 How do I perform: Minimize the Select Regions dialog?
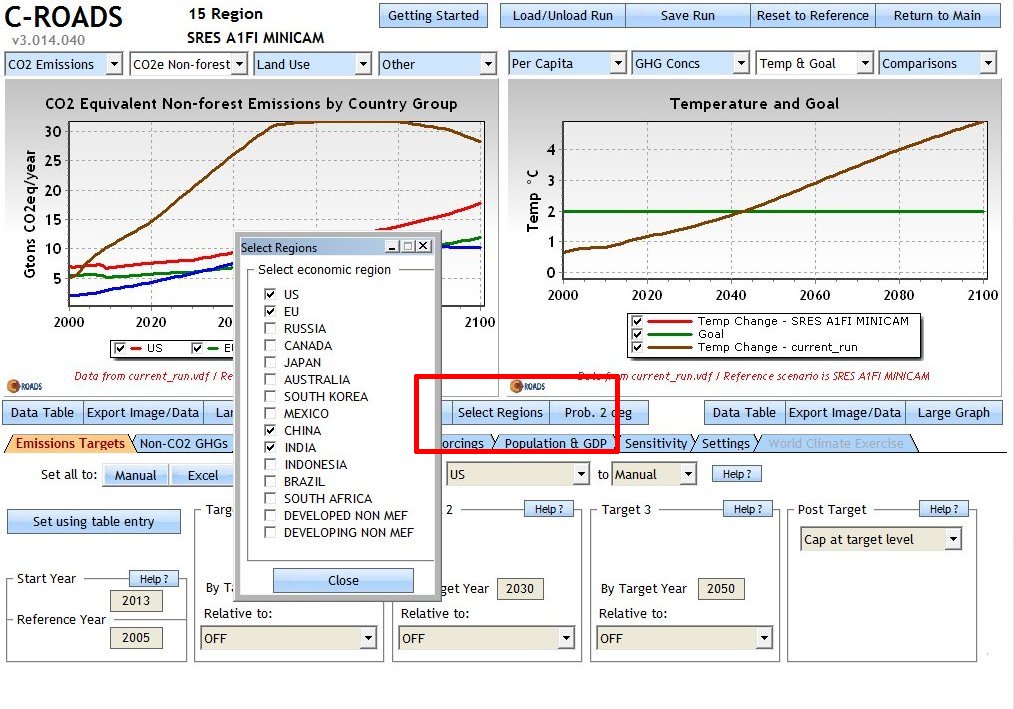[x=392, y=246]
